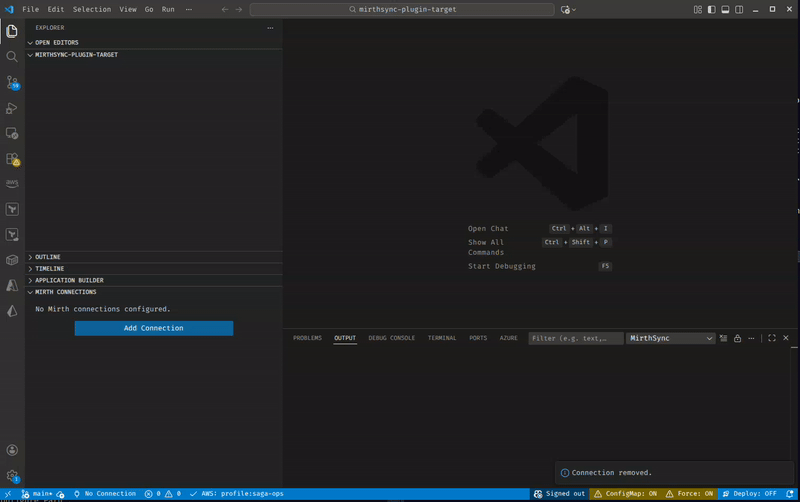Close the bottom panel
800x502 pixels.
tap(786, 338)
